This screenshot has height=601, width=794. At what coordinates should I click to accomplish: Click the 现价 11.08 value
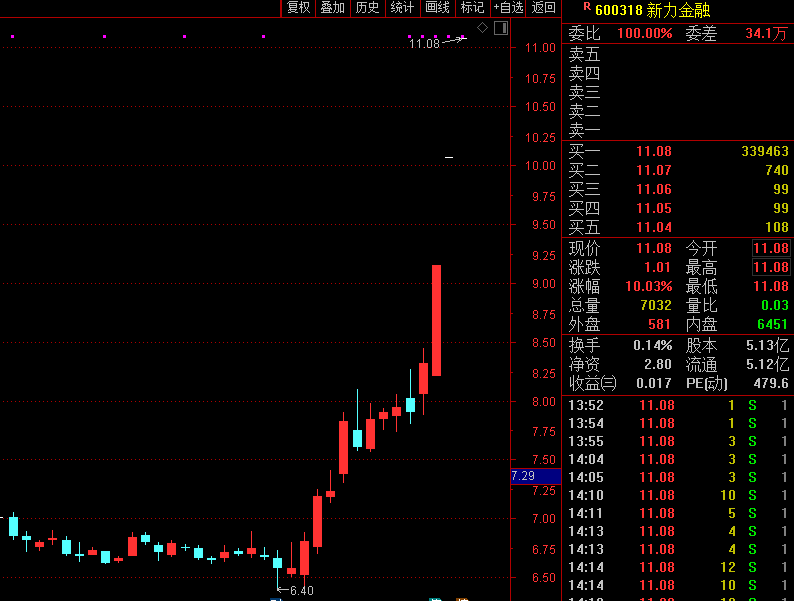(654, 248)
